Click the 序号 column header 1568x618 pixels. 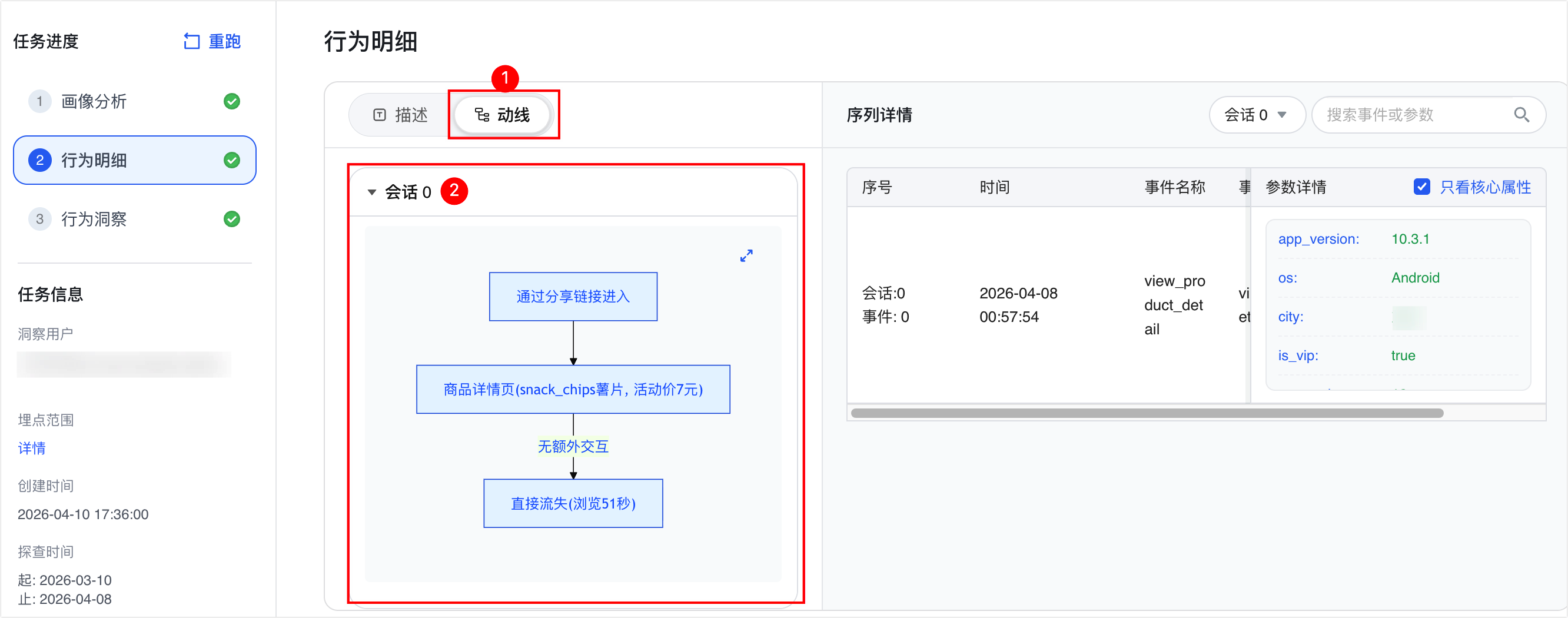[x=877, y=187]
